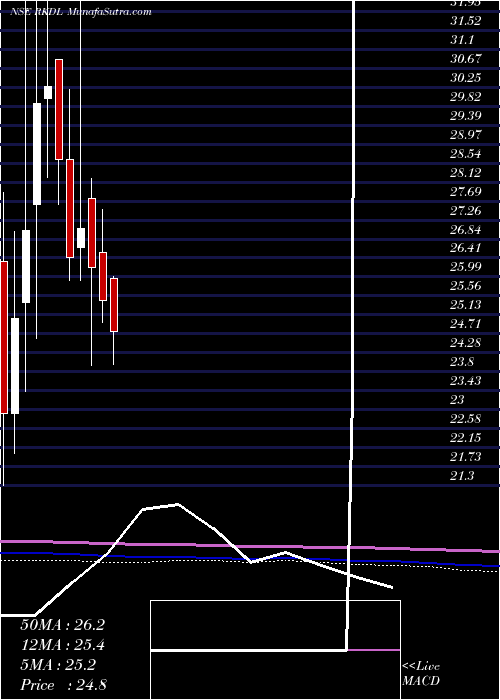This screenshot has height=700, width=500.
Task: Click the 31.1 price axis label
Action: tap(462, 40)
